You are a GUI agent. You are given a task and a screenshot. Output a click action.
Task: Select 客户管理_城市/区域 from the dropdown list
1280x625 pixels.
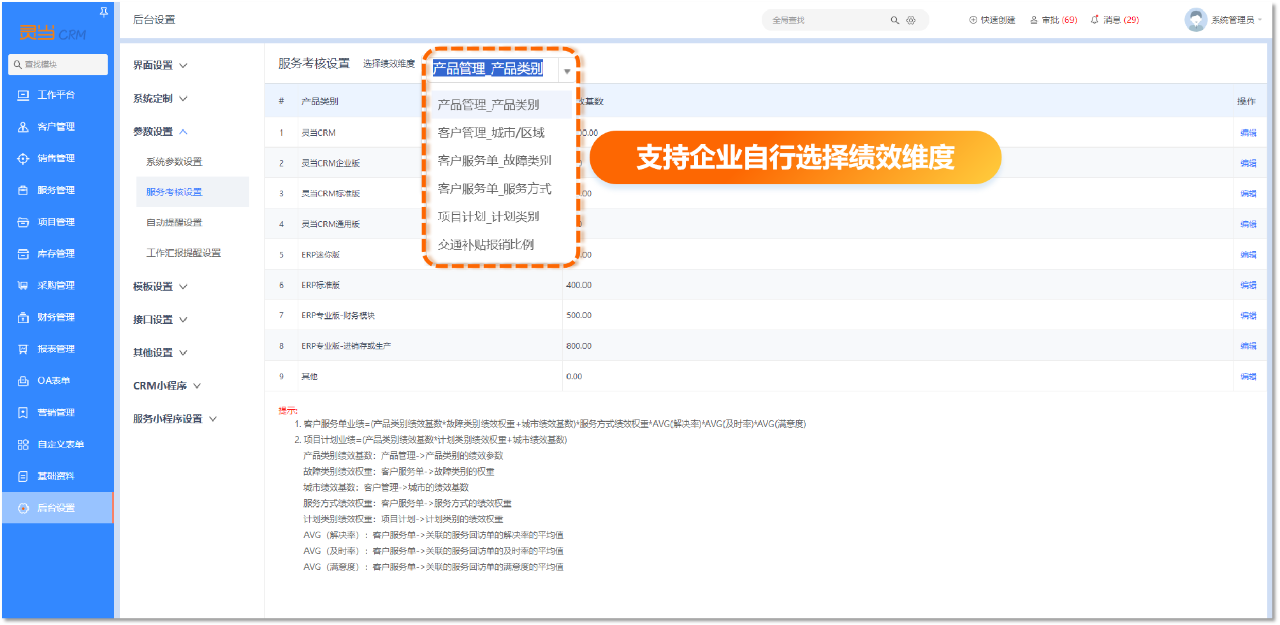[491, 132]
